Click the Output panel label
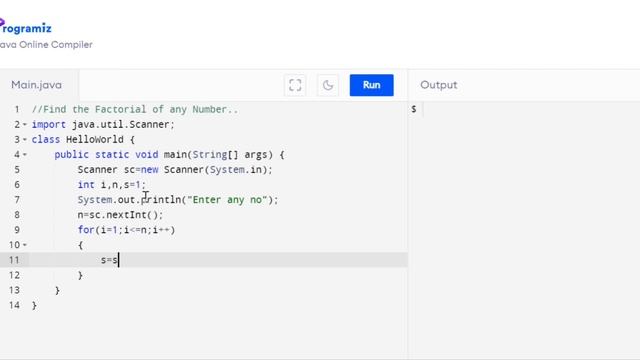 click(x=438, y=85)
